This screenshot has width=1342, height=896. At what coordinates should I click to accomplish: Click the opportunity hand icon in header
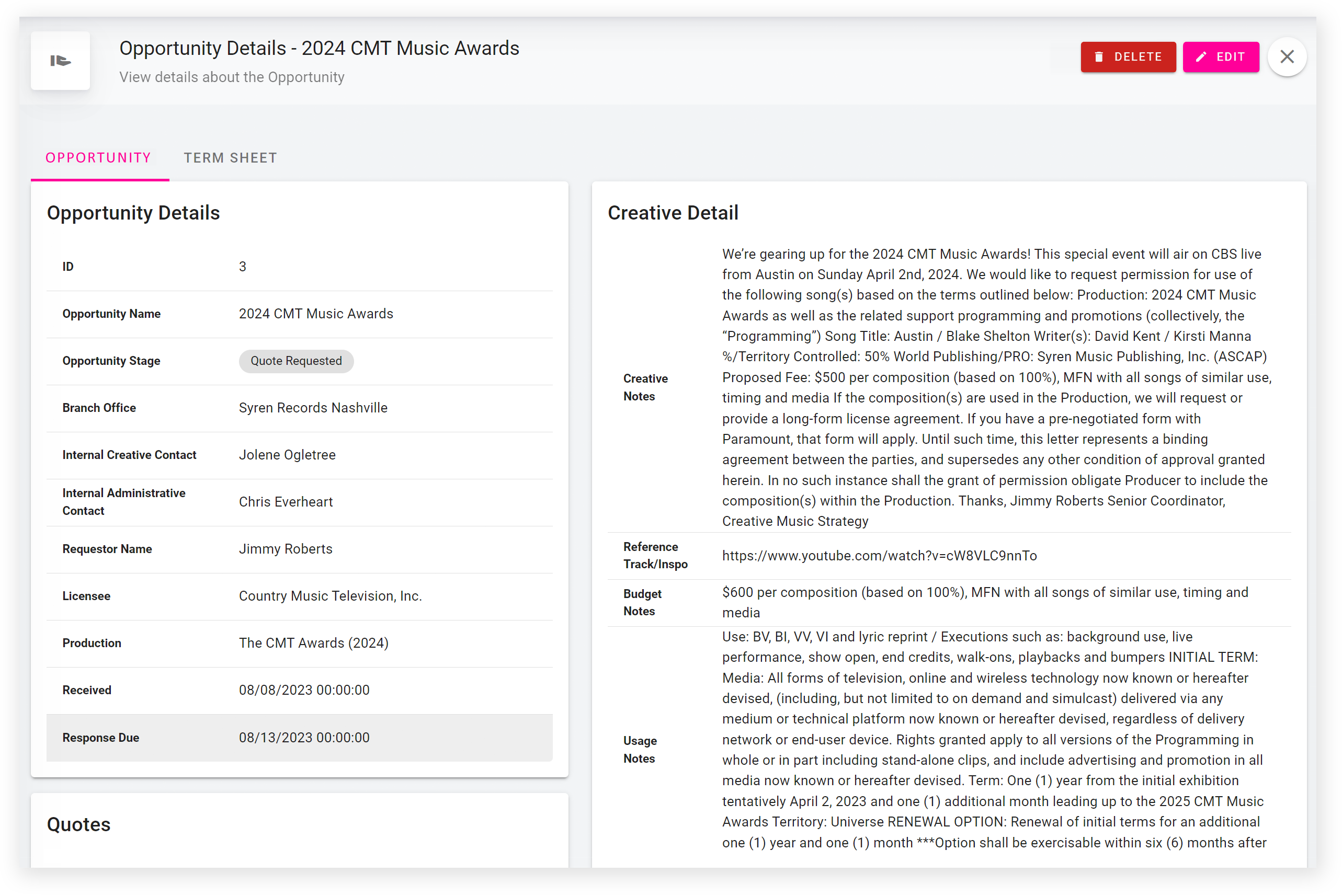60,61
